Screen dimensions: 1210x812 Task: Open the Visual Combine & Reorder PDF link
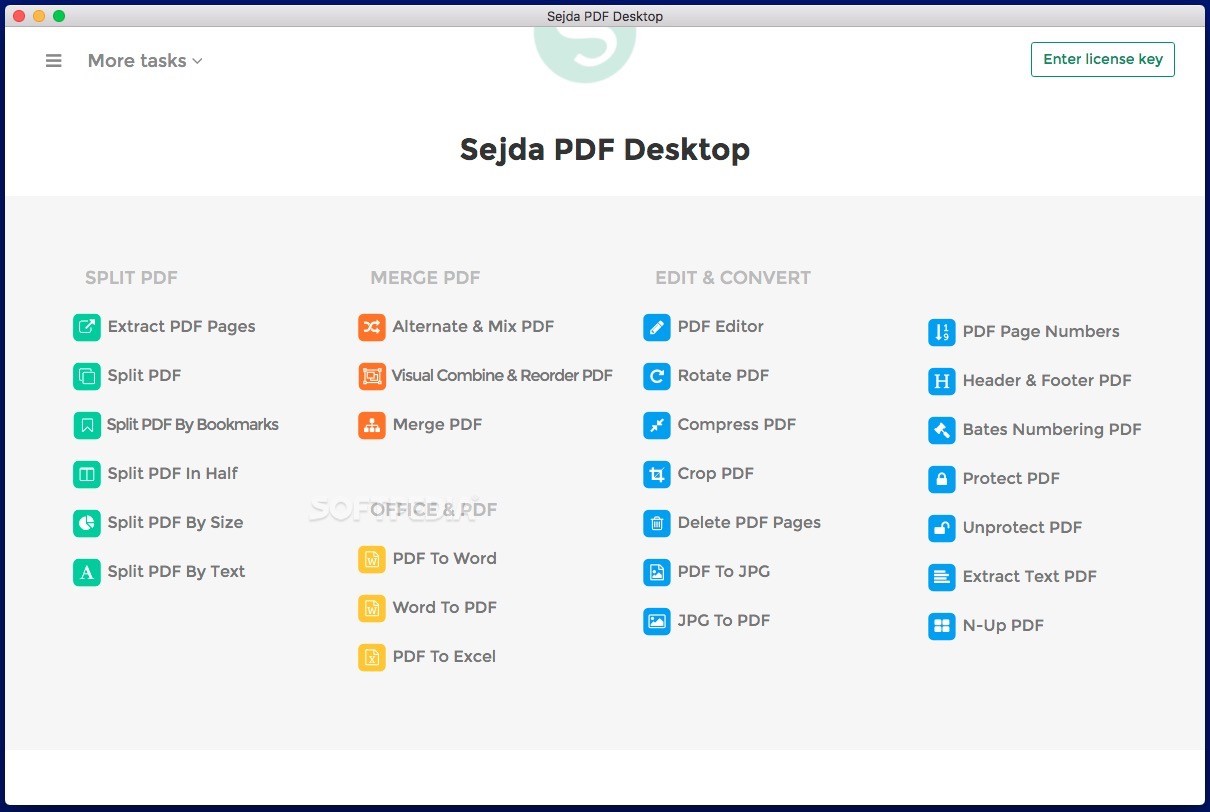pos(502,376)
